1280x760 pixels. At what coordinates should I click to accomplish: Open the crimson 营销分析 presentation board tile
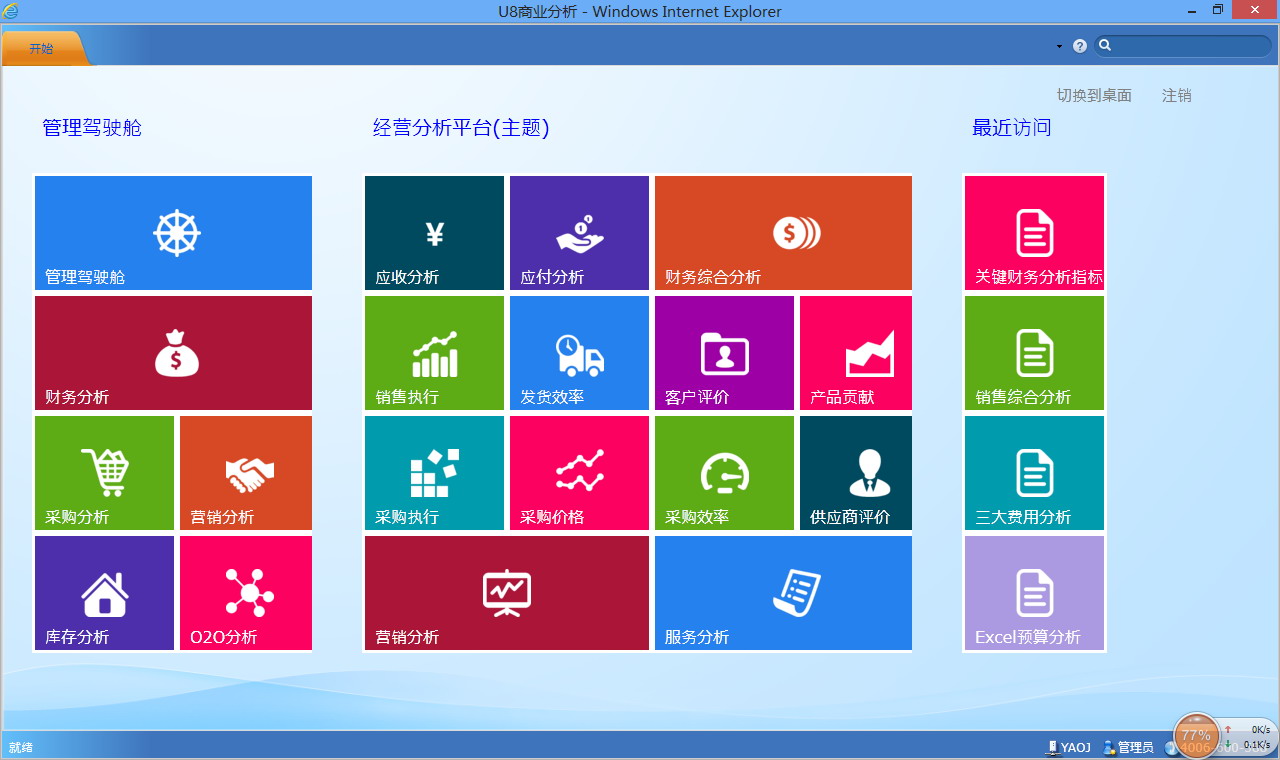[x=507, y=593]
